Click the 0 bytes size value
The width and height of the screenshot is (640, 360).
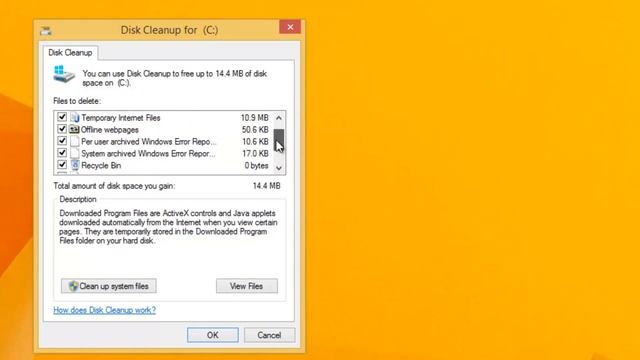[256, 165]
